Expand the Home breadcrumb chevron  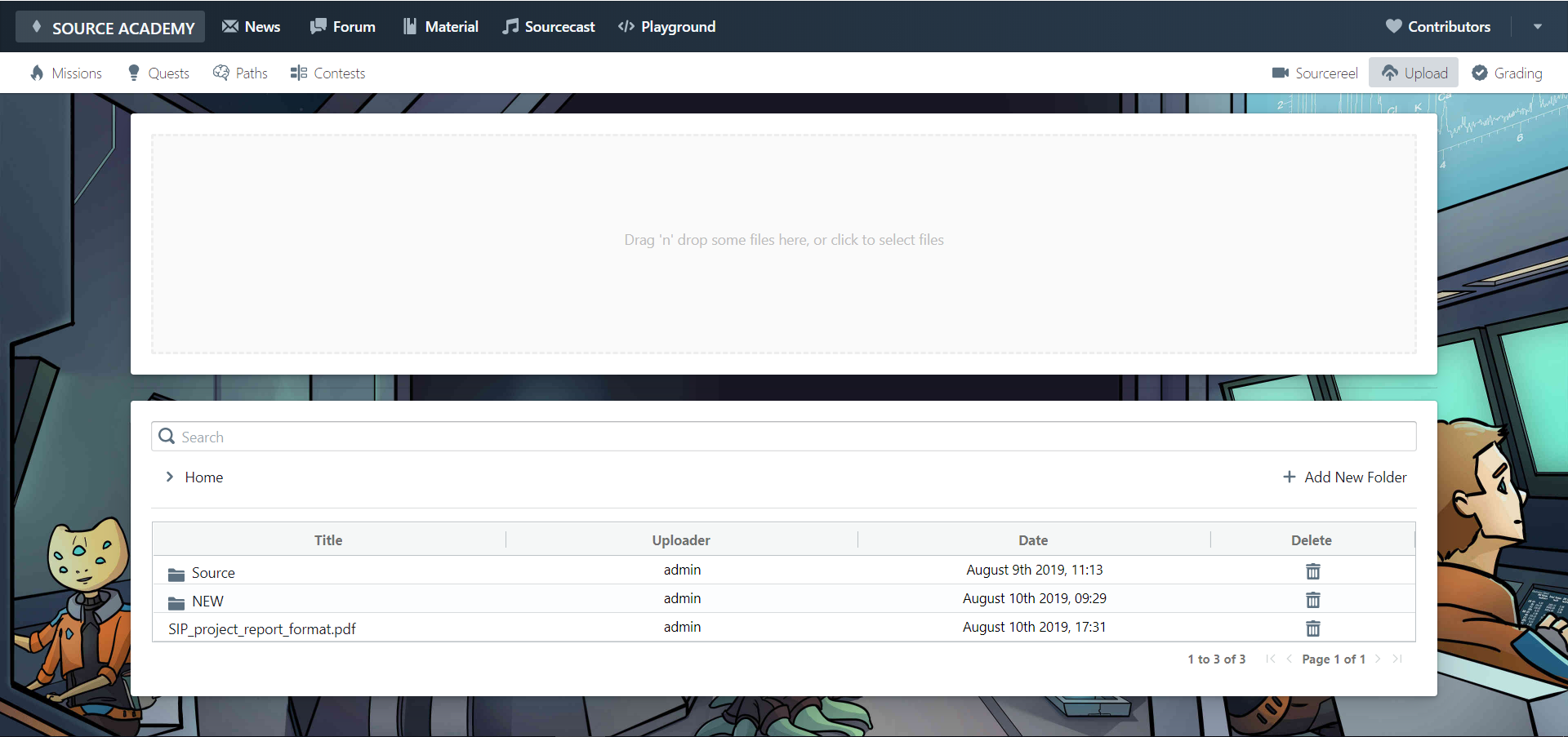tap(170, 477)
